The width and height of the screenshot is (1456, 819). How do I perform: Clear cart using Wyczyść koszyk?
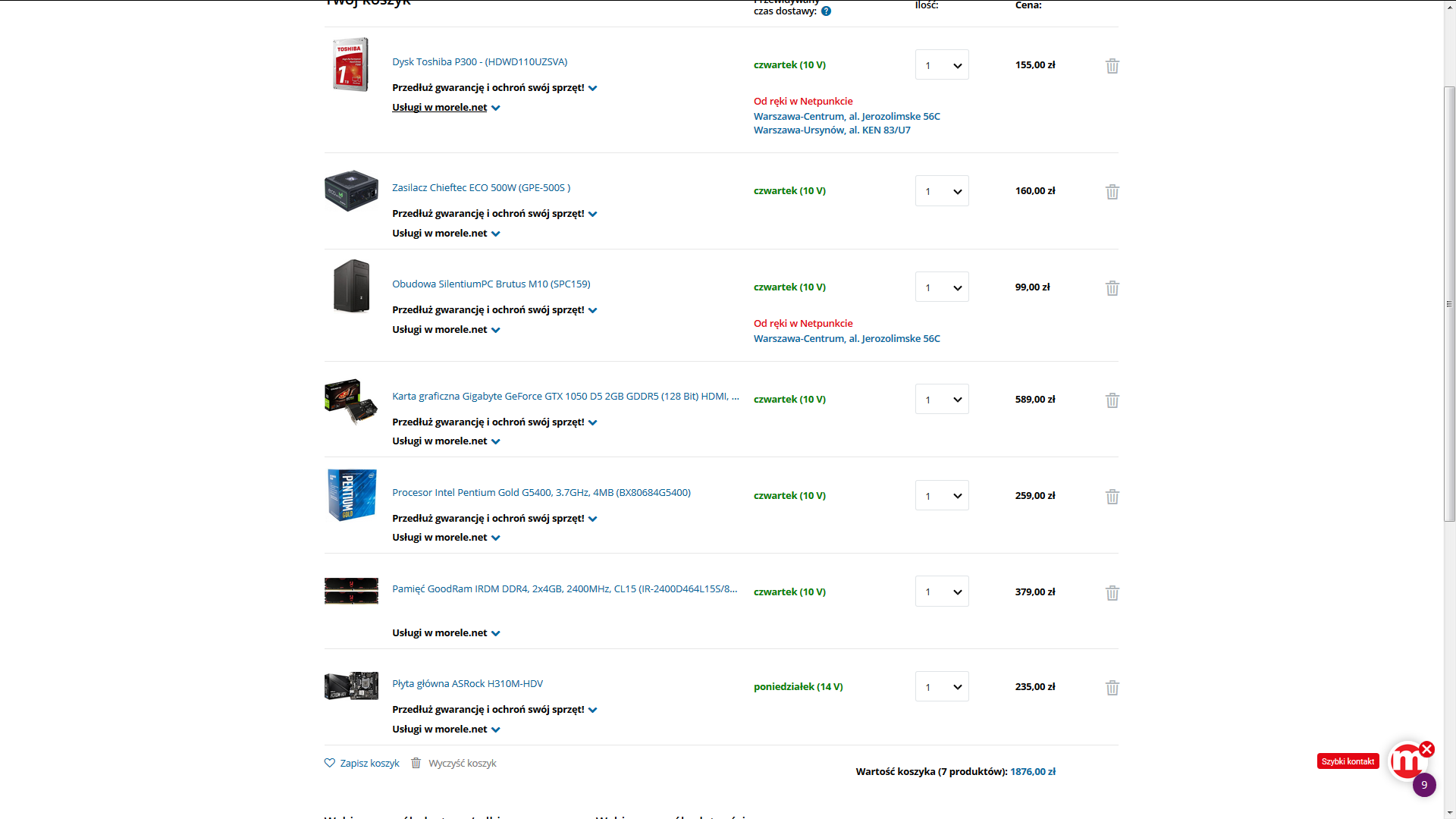(x=453, y=764)
